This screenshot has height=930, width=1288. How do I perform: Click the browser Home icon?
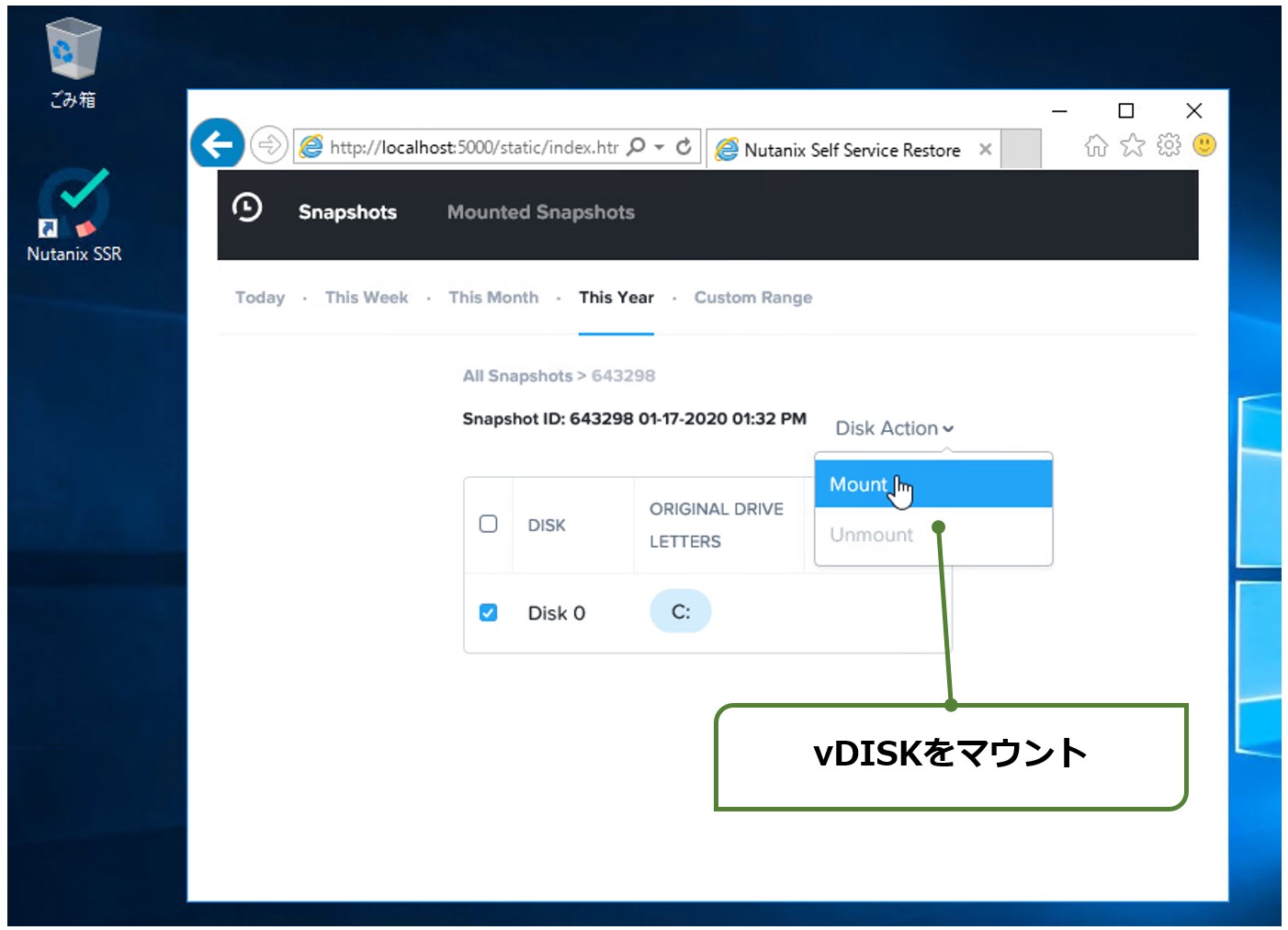[1096, 145]
